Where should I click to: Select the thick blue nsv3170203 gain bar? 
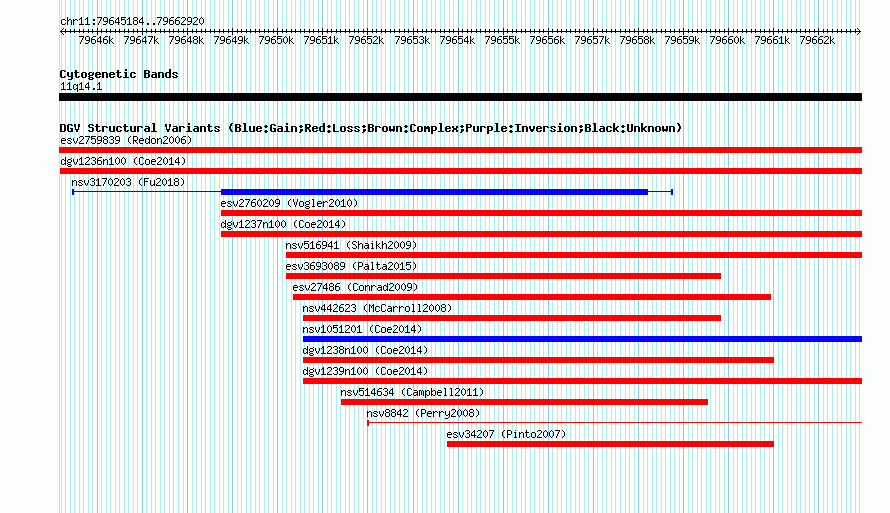click(x=434, y=192)
